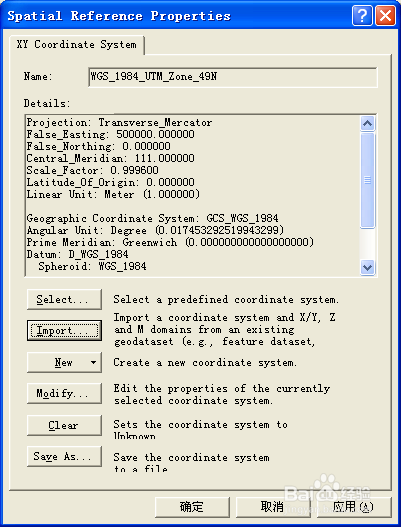Close the Spatial Reference Properties dialog
Image resolution: width=401 pixels, height=527 pixels.
tap(385, 15)
